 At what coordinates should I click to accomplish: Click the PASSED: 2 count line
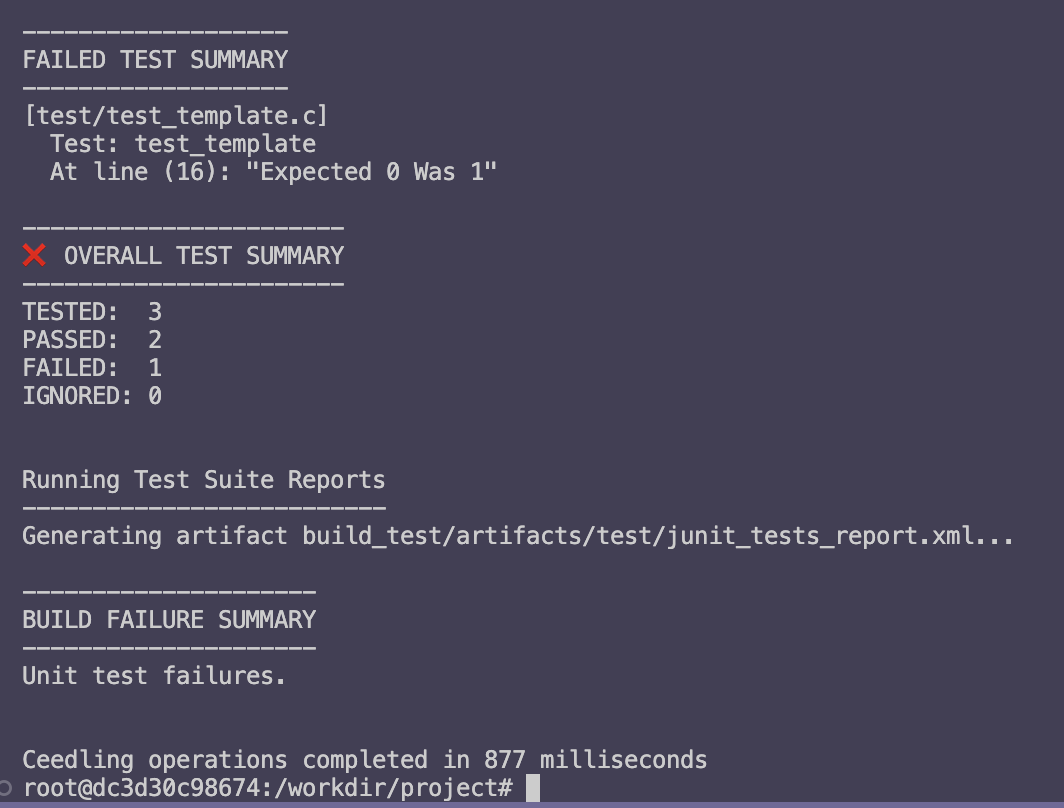92,339
